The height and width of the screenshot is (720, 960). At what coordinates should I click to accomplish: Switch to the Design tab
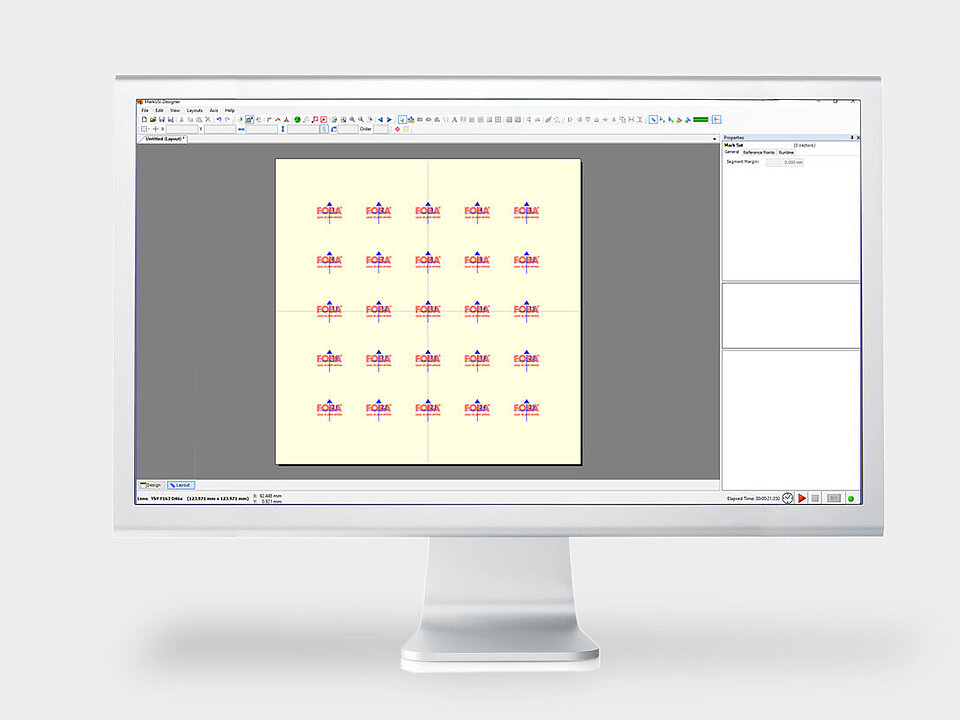pos(153,484)
